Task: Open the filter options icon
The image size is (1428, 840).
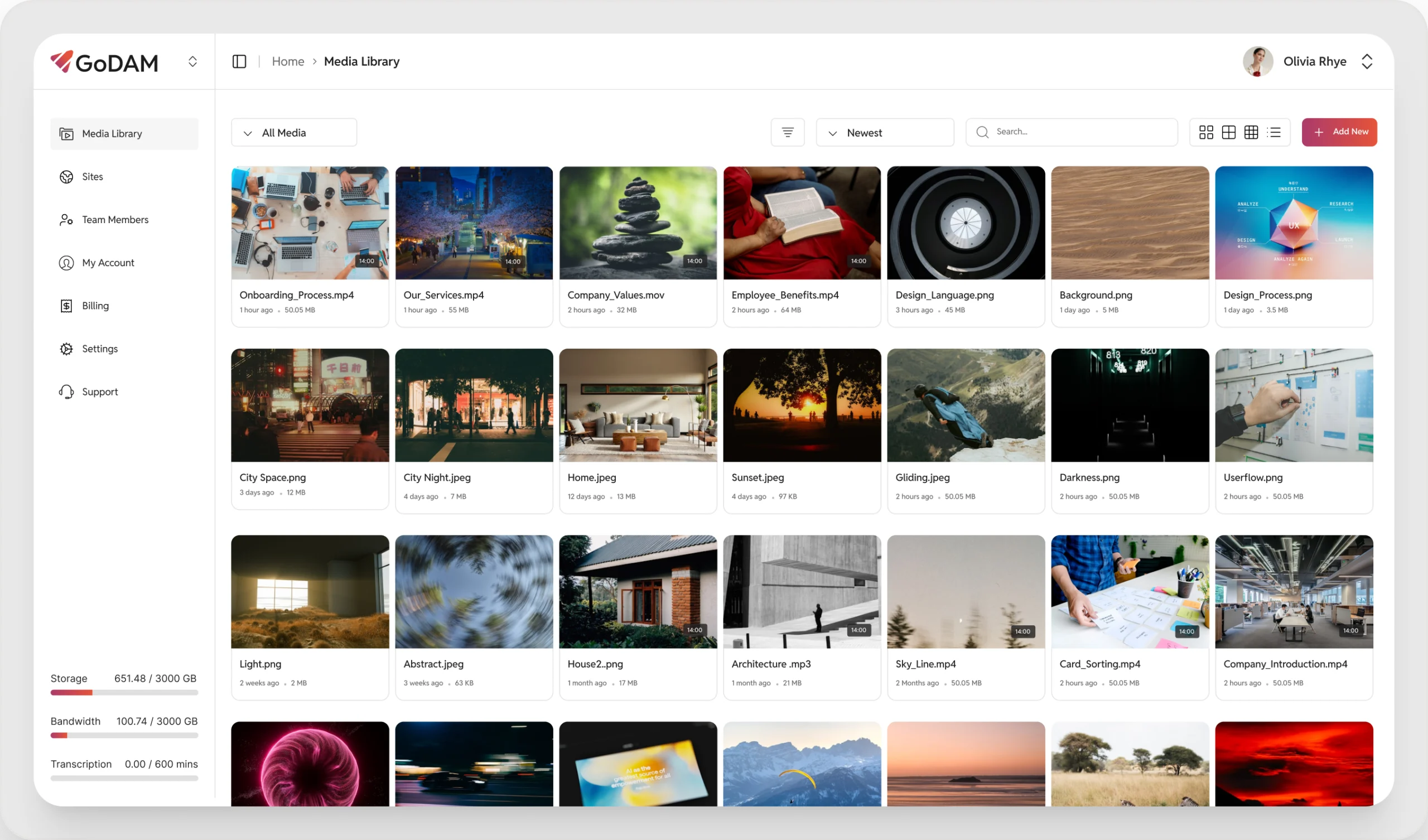Action: (787, 133)
